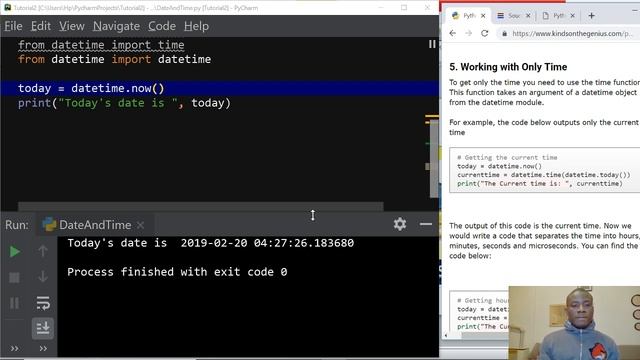Click the browser back arrow
Screen dimensions: 640x360
pos(453,33)
